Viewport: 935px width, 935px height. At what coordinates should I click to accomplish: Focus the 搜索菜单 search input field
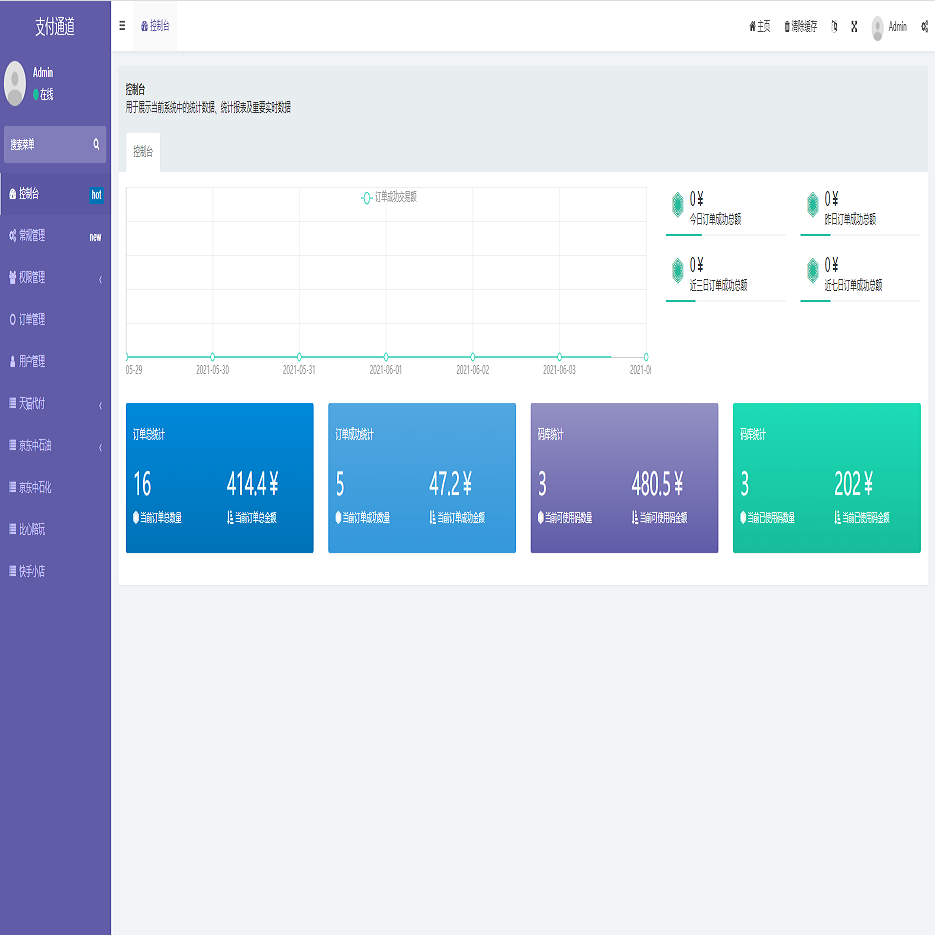click(x=47, y=145)
